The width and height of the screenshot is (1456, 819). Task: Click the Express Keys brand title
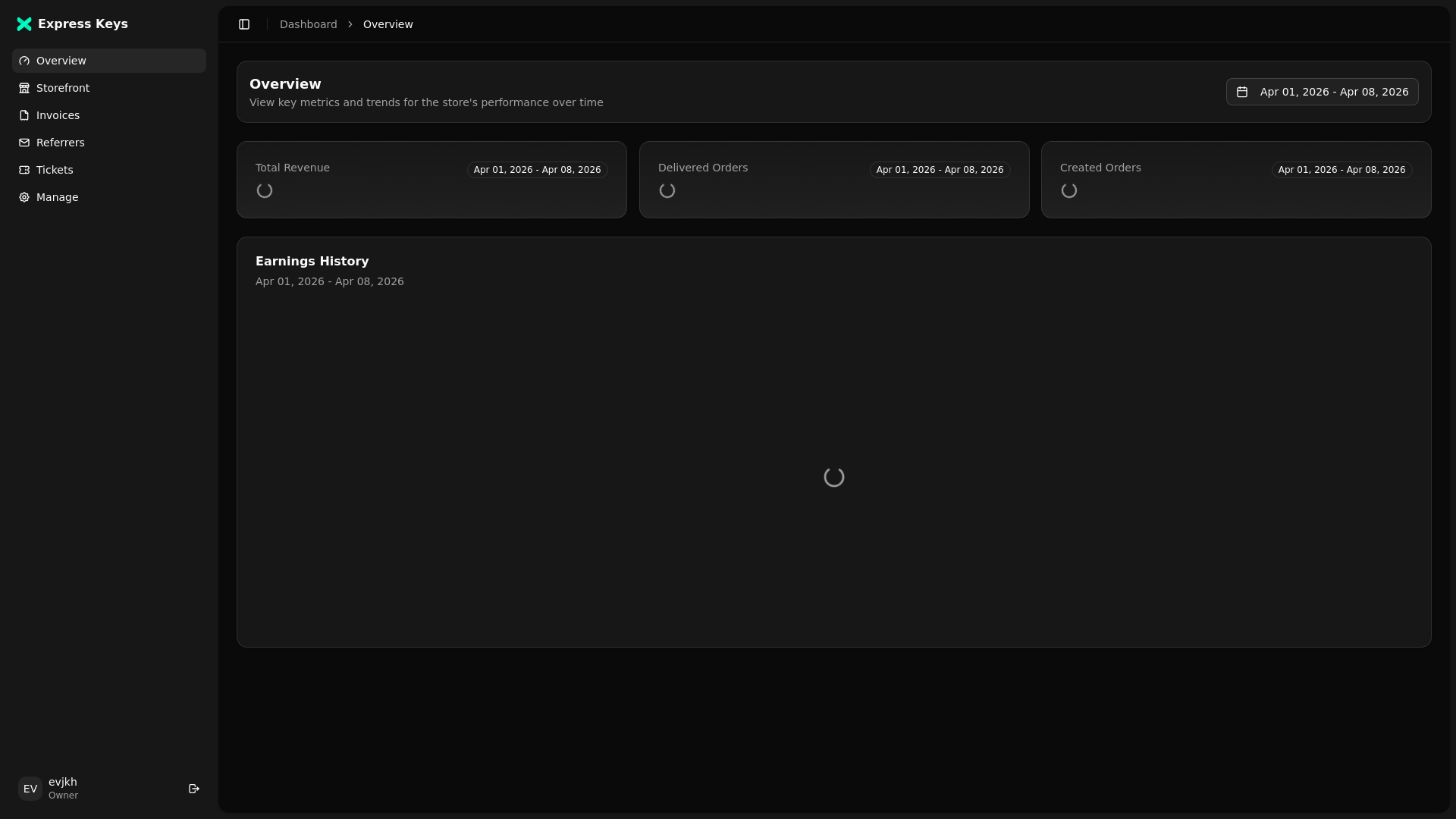click(83, 24)
